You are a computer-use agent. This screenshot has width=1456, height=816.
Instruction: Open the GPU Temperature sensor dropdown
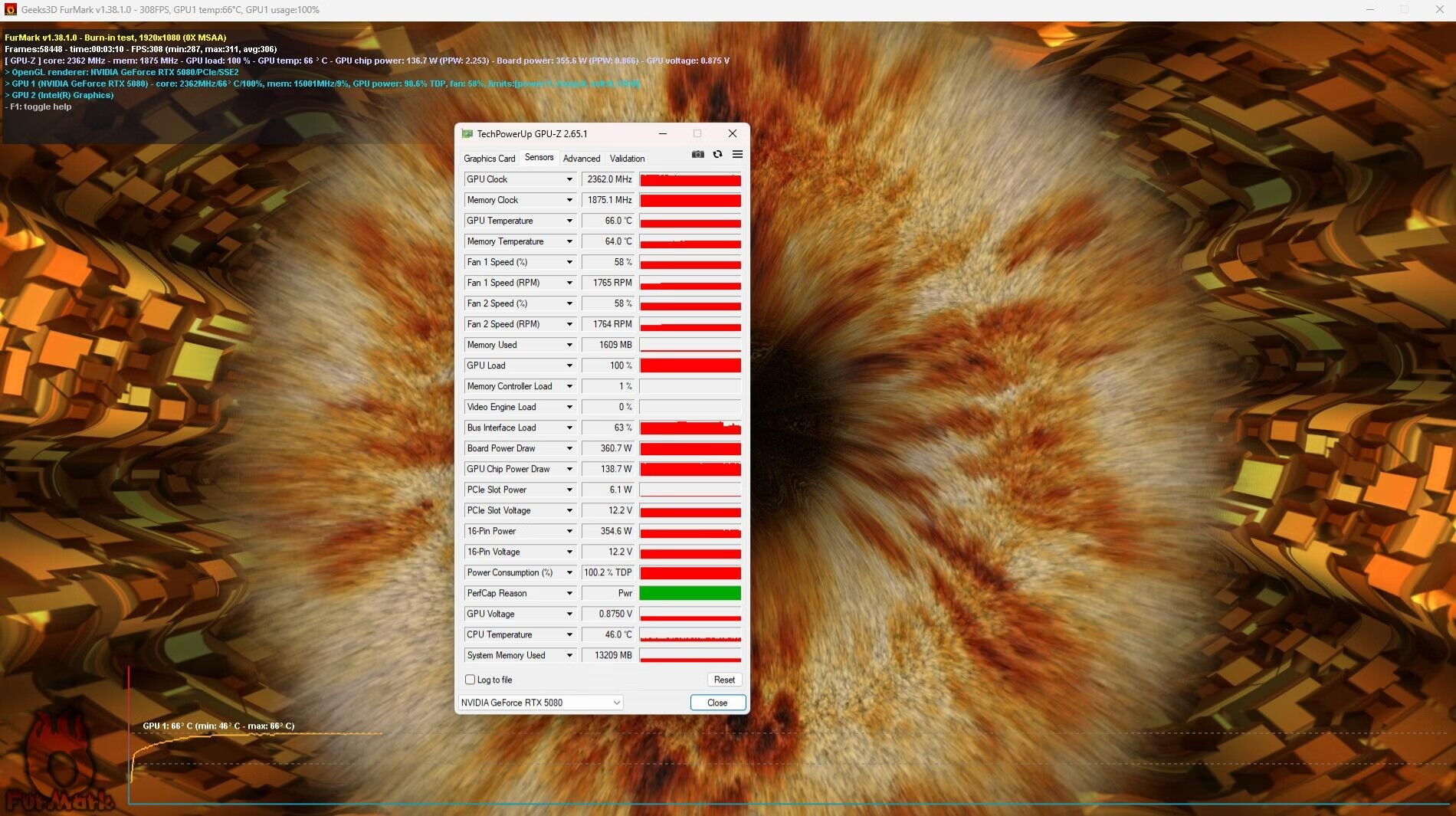pyautogui.click(x=569, y=221)
